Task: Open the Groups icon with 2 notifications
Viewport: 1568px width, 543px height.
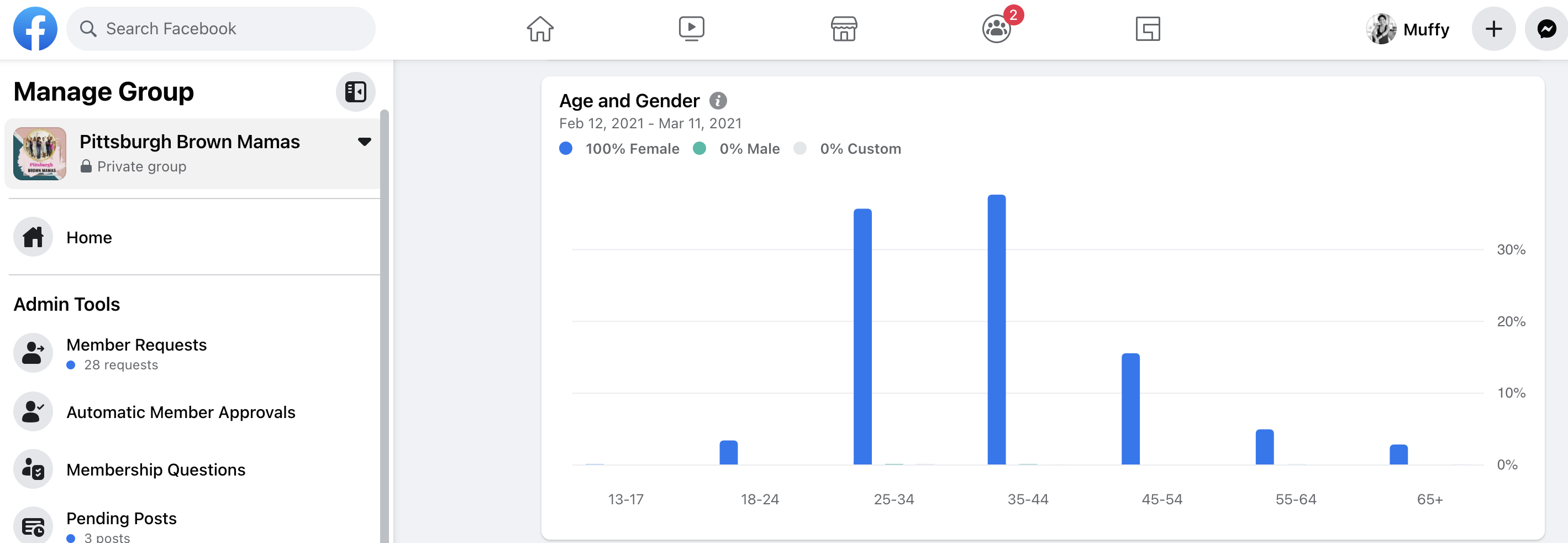Action: 997,29
